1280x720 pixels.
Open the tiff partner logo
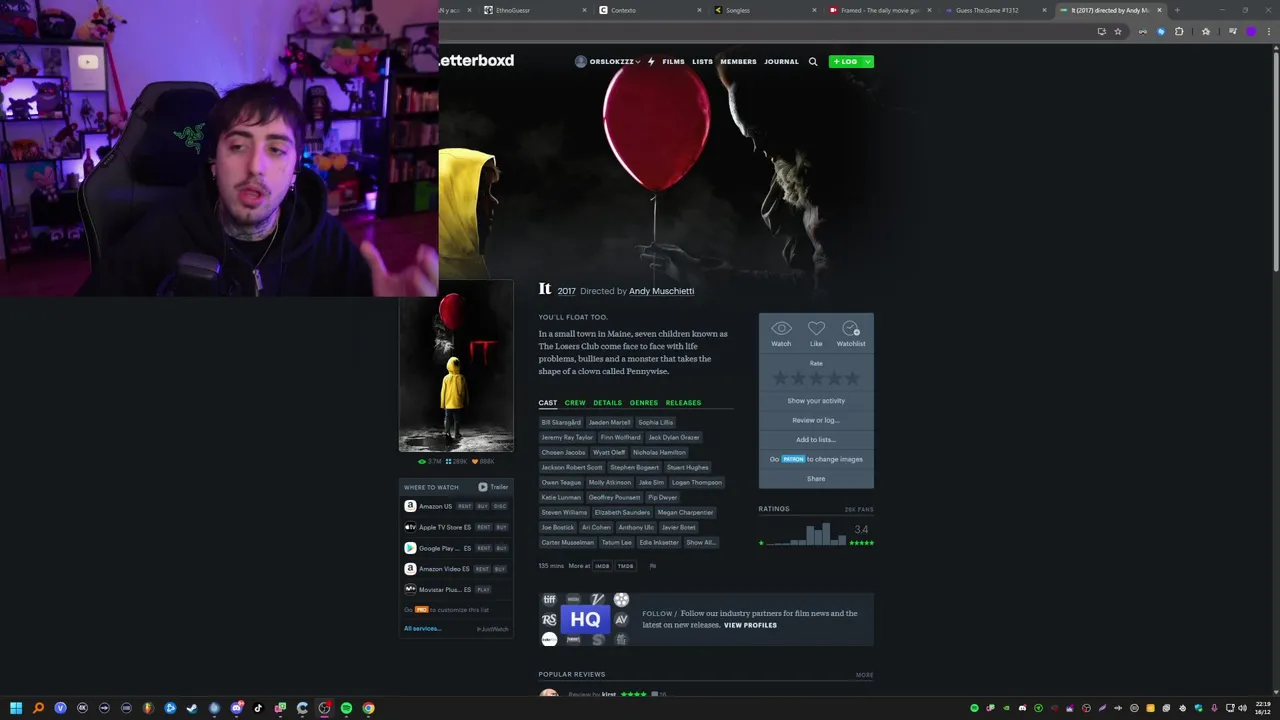[549, 600]
